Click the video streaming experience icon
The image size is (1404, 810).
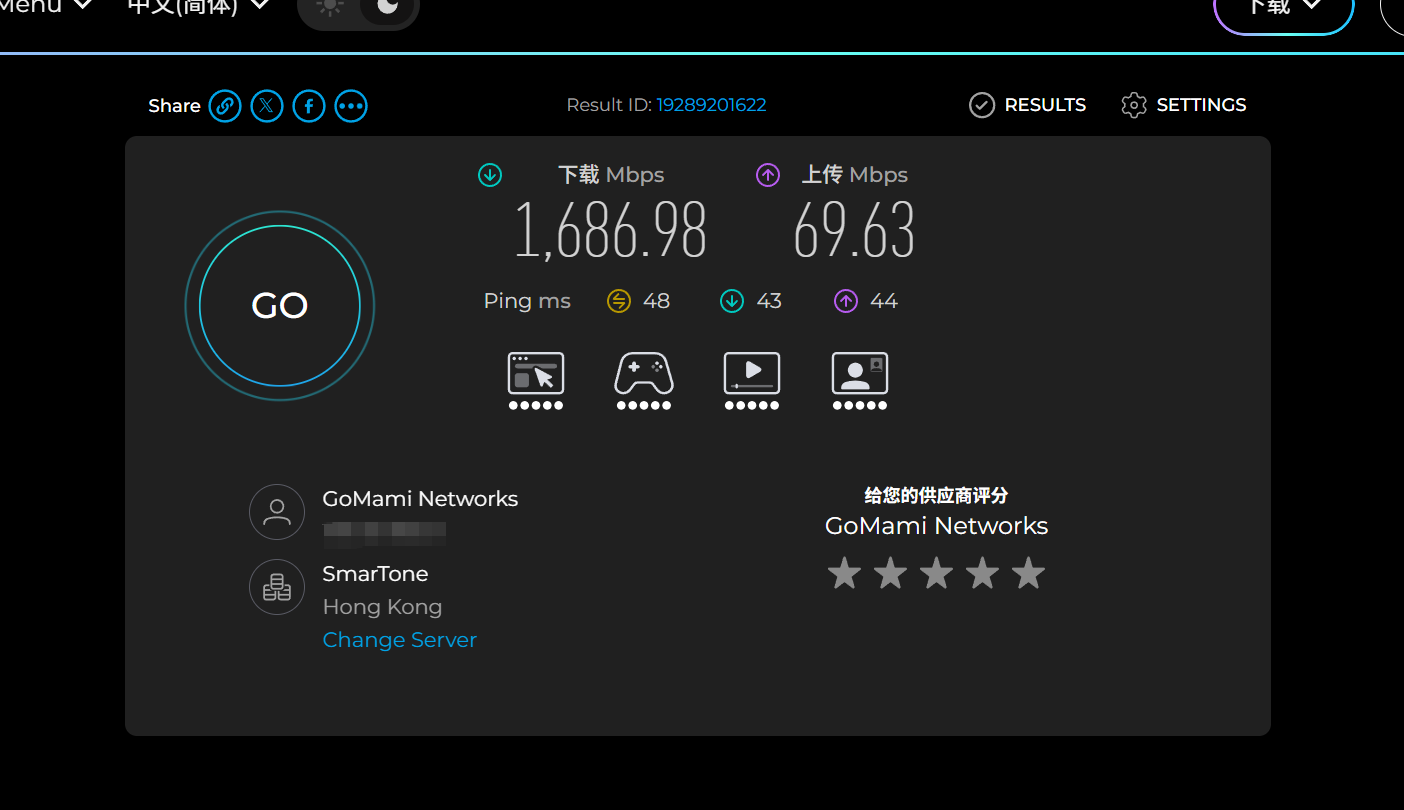pyautogui.click(x=752, y=381)
